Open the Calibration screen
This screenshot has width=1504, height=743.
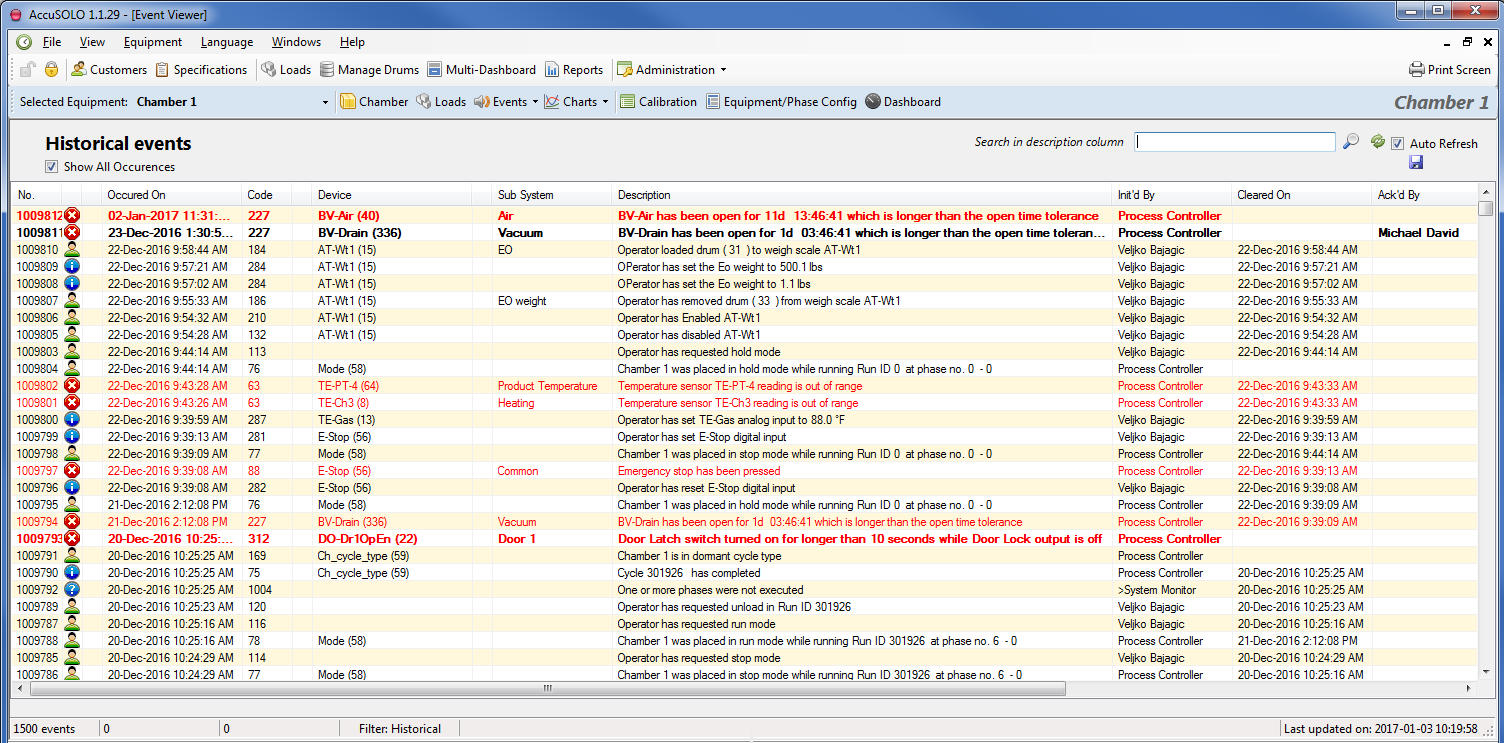click(657, 102)
